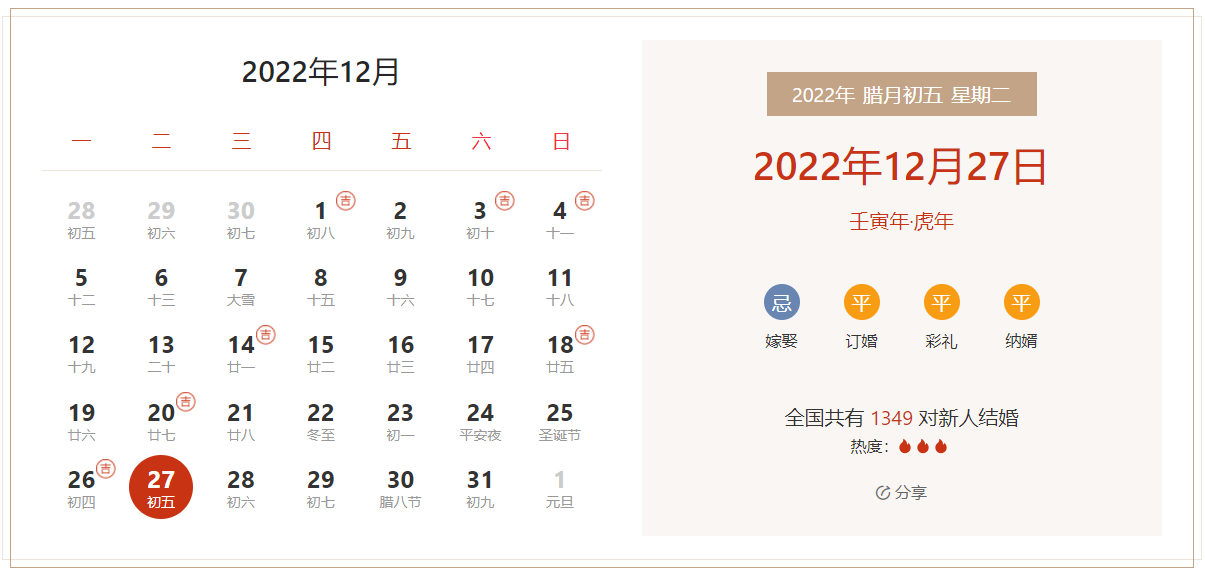1205x575 pixels.
Task: Click the 吉 badge on December 1
Action: point(346,201)
